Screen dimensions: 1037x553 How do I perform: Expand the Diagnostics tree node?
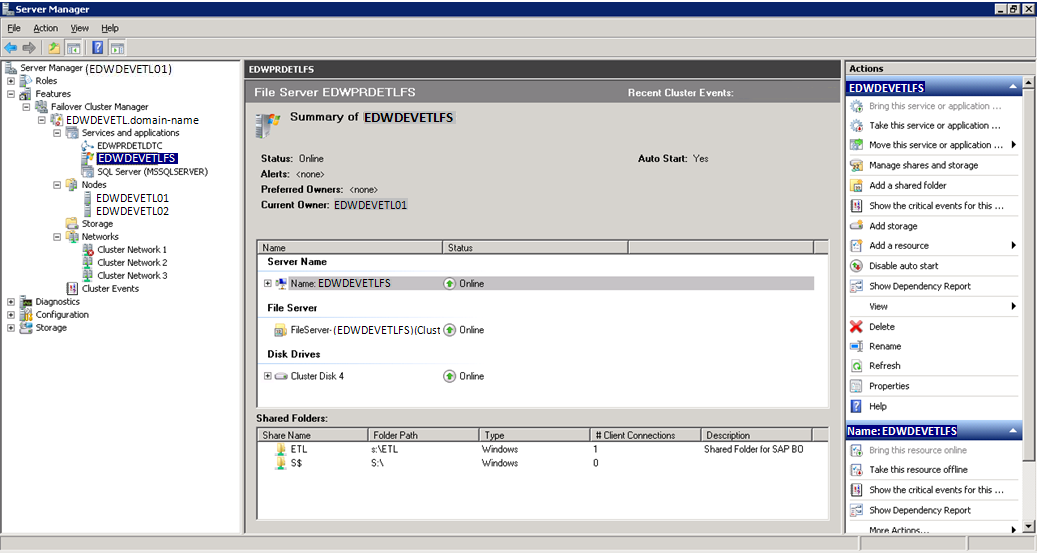(x=11, y=302)
